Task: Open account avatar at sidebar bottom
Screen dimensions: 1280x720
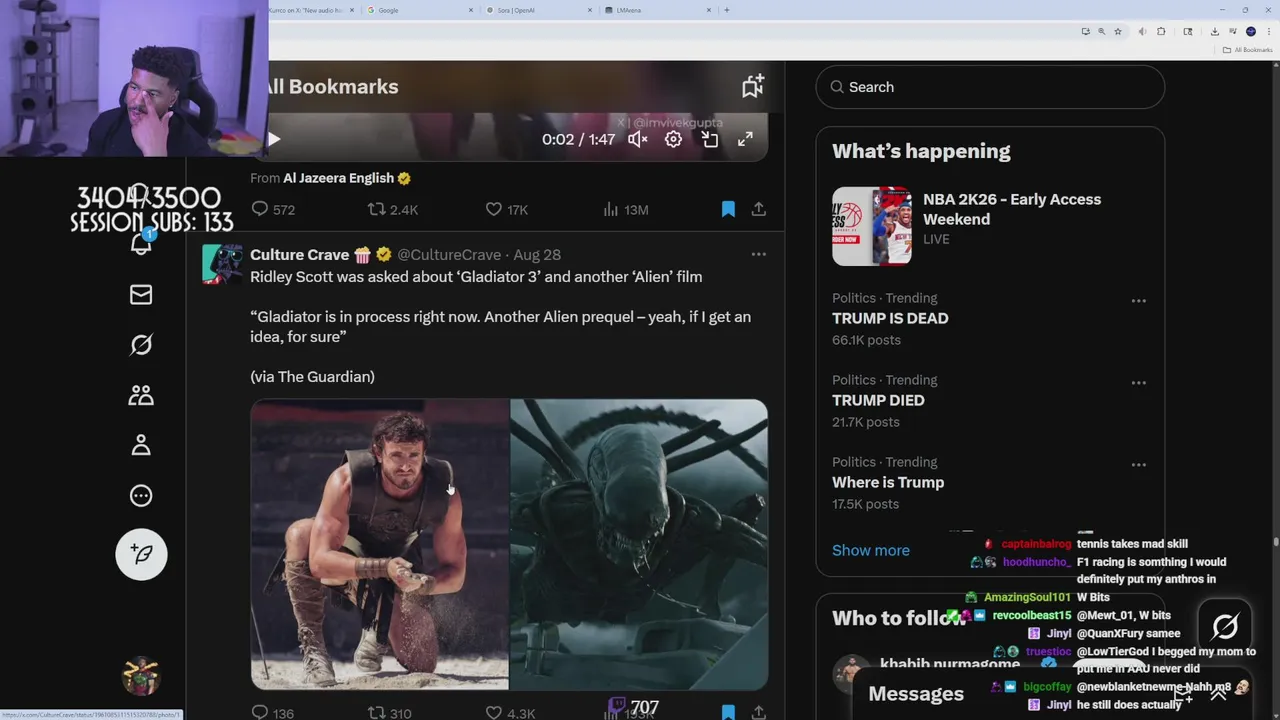Action: (141, 676)
